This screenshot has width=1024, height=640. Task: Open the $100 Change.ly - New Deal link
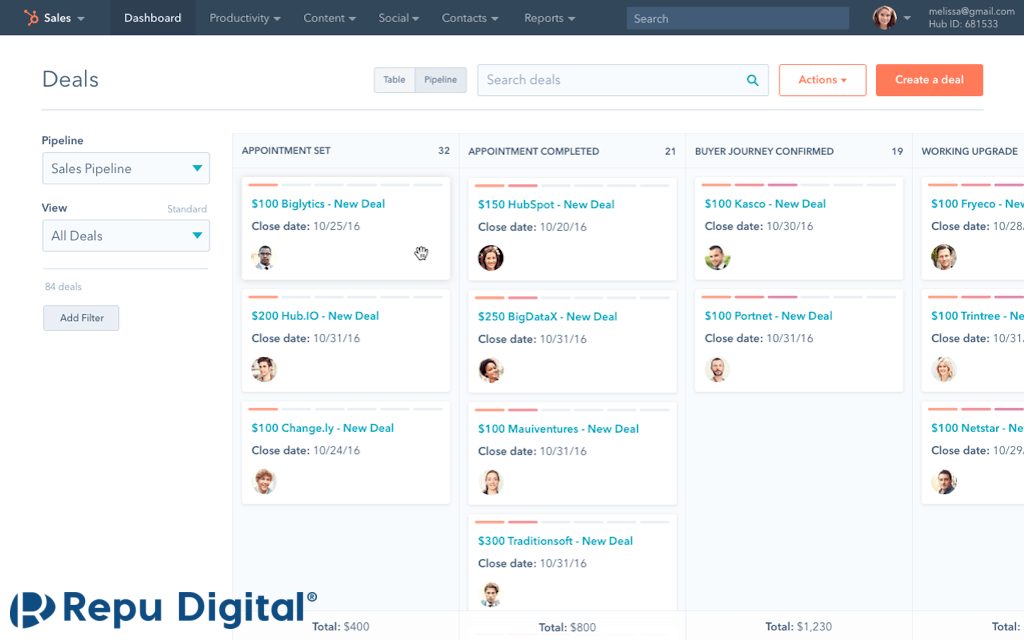323,428
